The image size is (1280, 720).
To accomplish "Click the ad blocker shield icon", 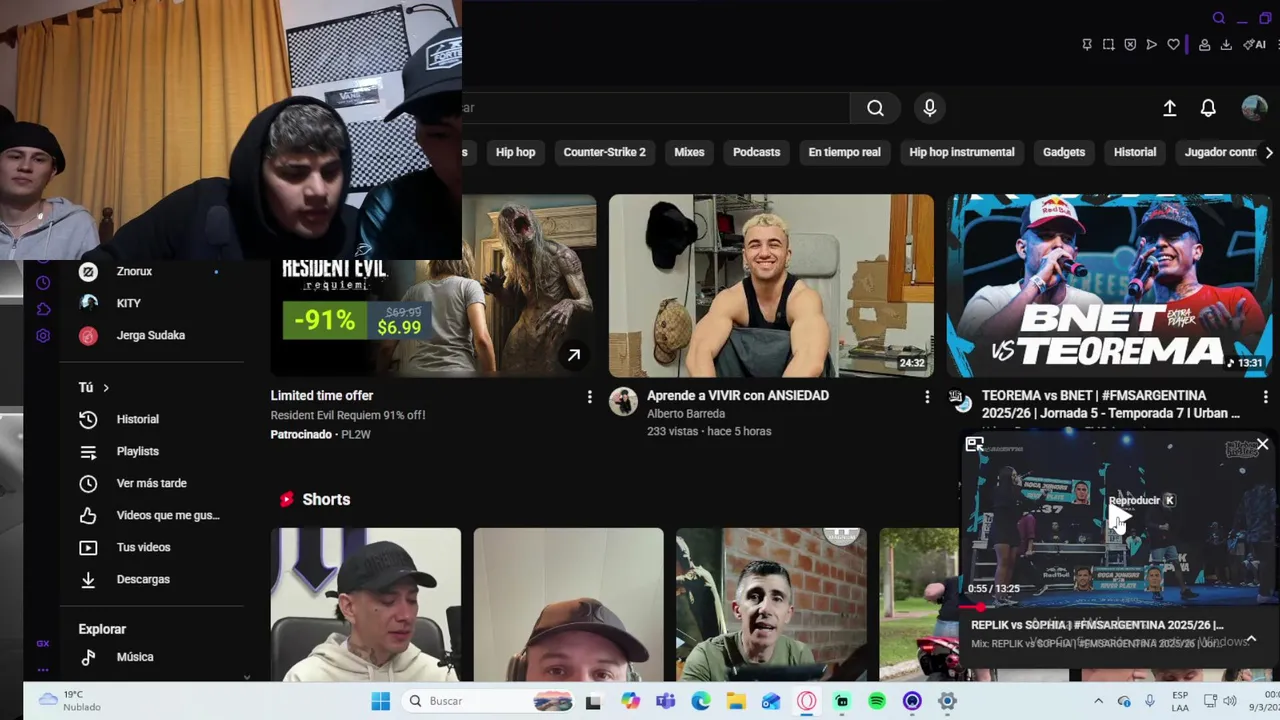I will pyautogui.click(x=1130, y=44).
